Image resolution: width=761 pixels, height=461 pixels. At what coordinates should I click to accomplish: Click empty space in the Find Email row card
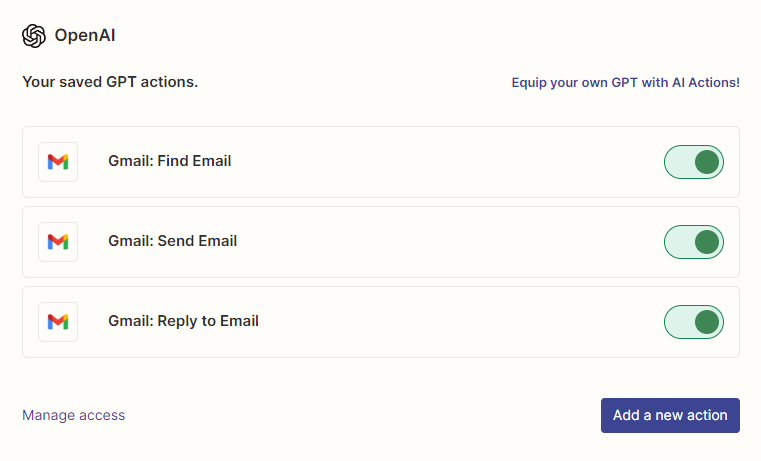point(450,162)
